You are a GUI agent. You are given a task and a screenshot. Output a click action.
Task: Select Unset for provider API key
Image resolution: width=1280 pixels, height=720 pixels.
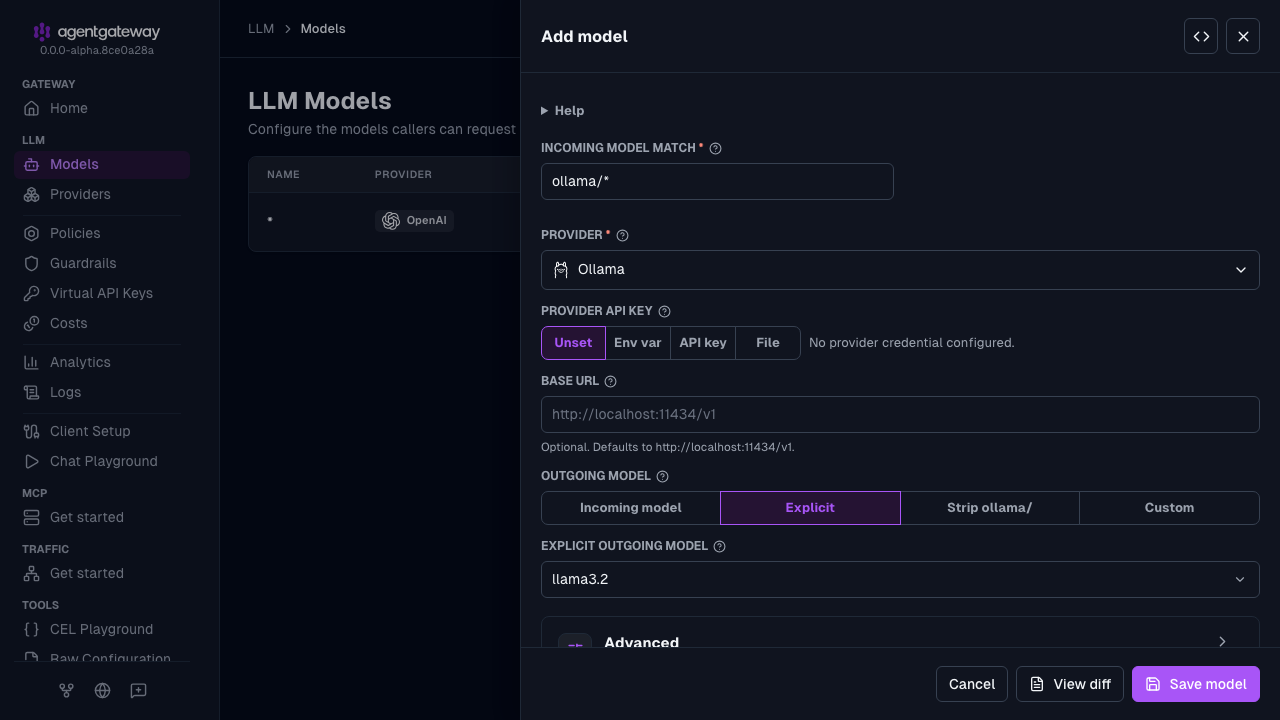(573, 342)
